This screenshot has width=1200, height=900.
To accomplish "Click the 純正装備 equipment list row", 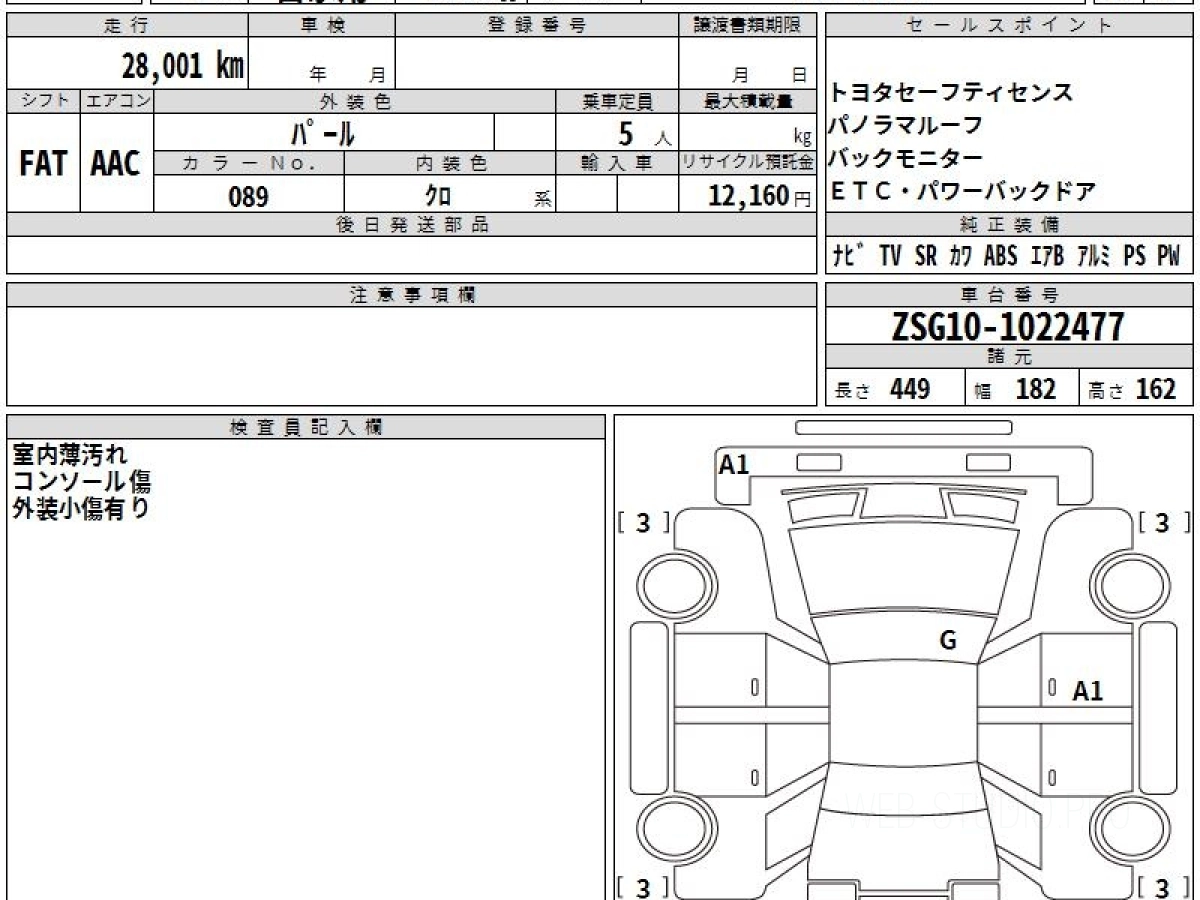I will [x=1008, y=256].
